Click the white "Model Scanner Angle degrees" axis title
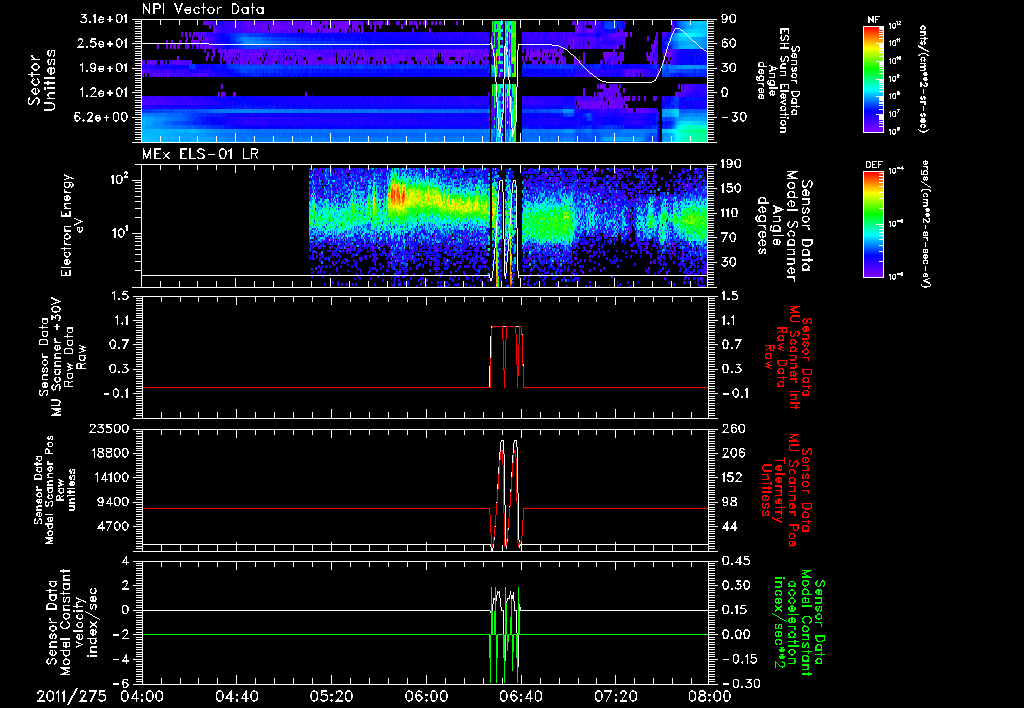Viewport: 1024px width, 708px height. click(x=784, y=226)
